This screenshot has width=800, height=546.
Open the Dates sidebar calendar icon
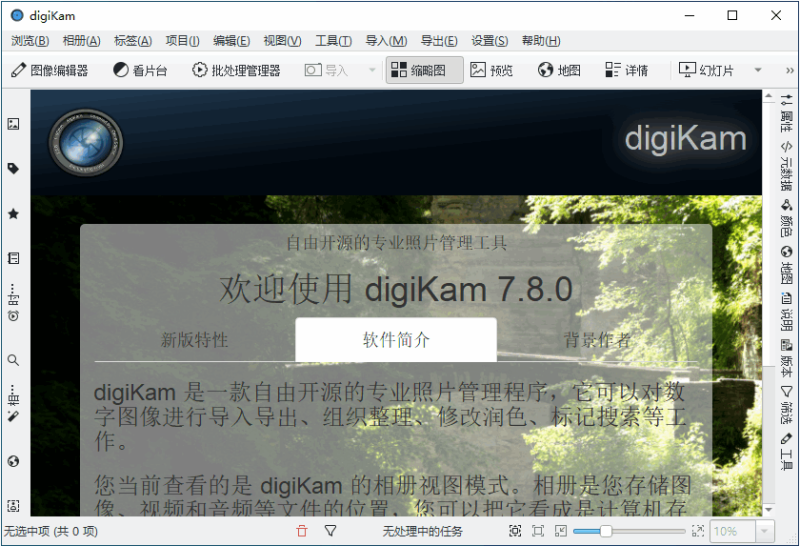coord(13,258)
